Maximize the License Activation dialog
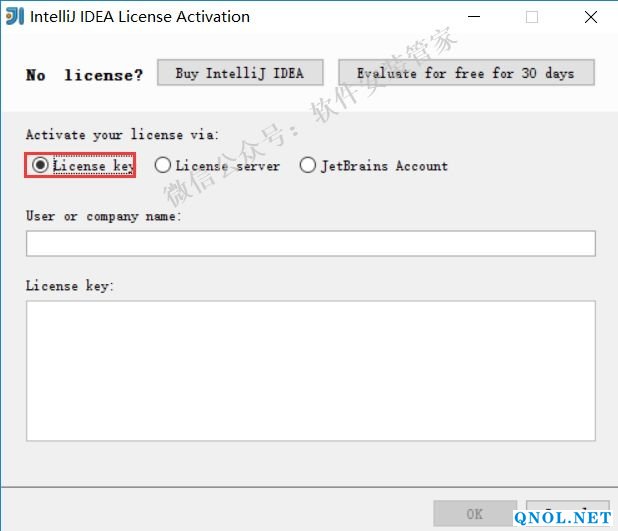 click(x=532, y=17)
